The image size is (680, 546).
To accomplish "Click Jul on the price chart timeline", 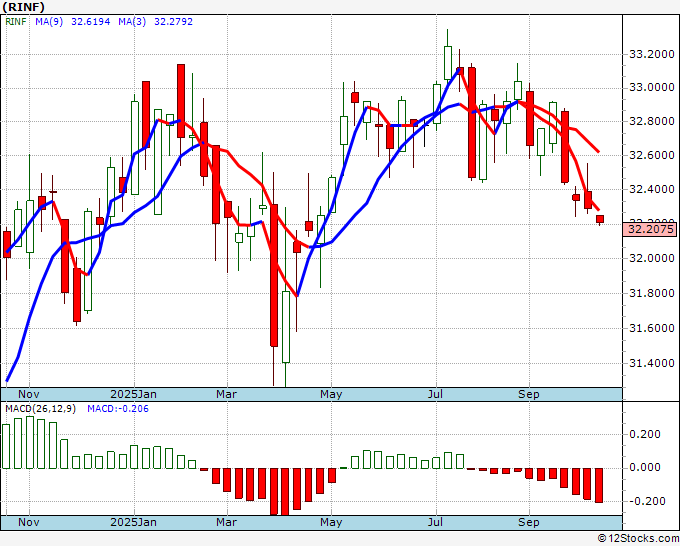I will pyautogui.click(x=435, y=394).
